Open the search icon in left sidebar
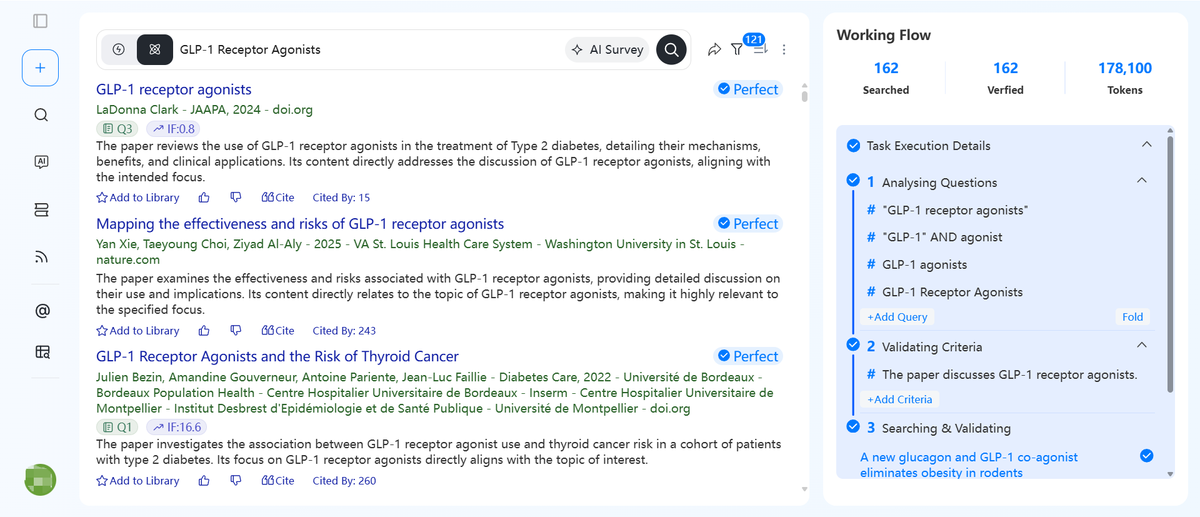This screenshot has width=1200, height=517. pyautogui.click(x=41, y=115)
